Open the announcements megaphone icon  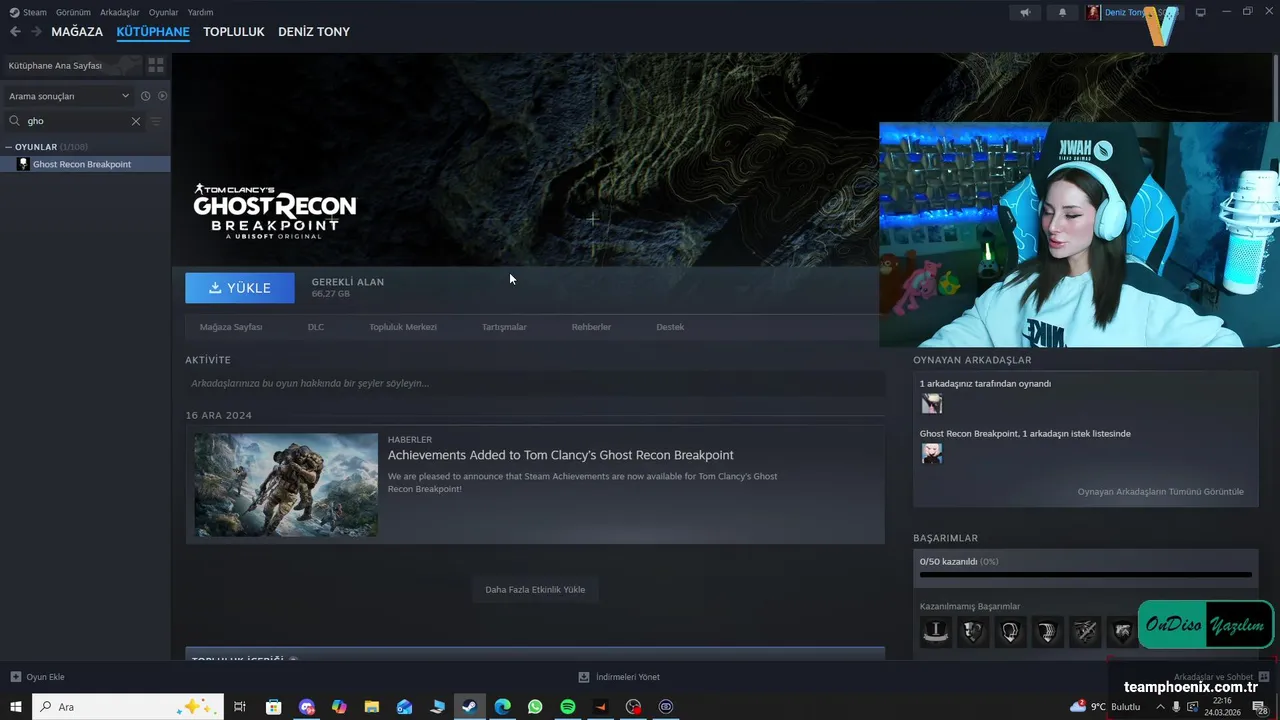pyautogui.click(x=1025, y=12)
